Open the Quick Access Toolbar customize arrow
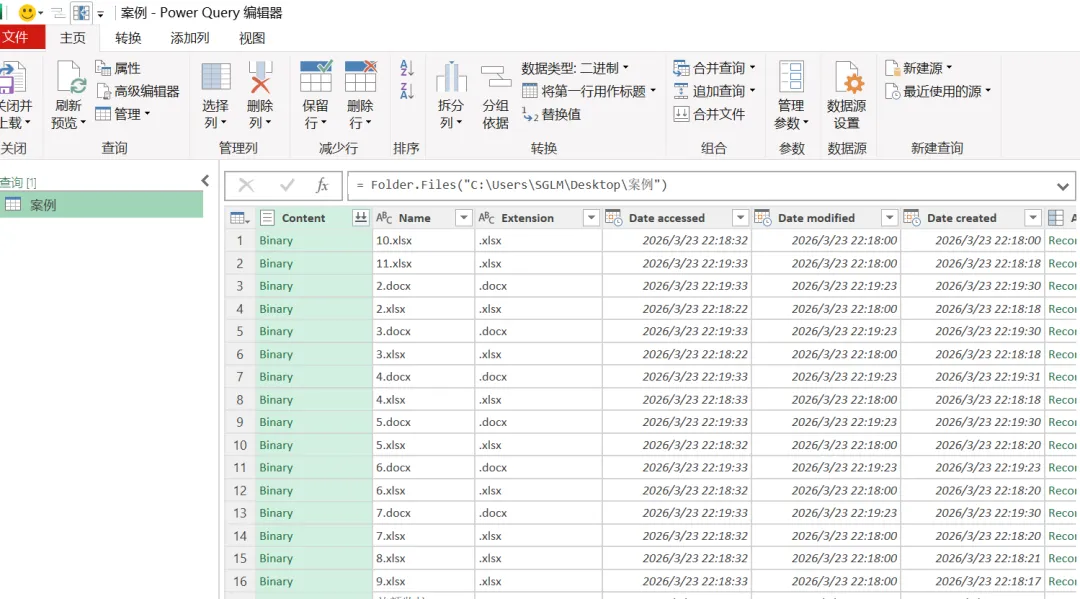 coord(101,13)
